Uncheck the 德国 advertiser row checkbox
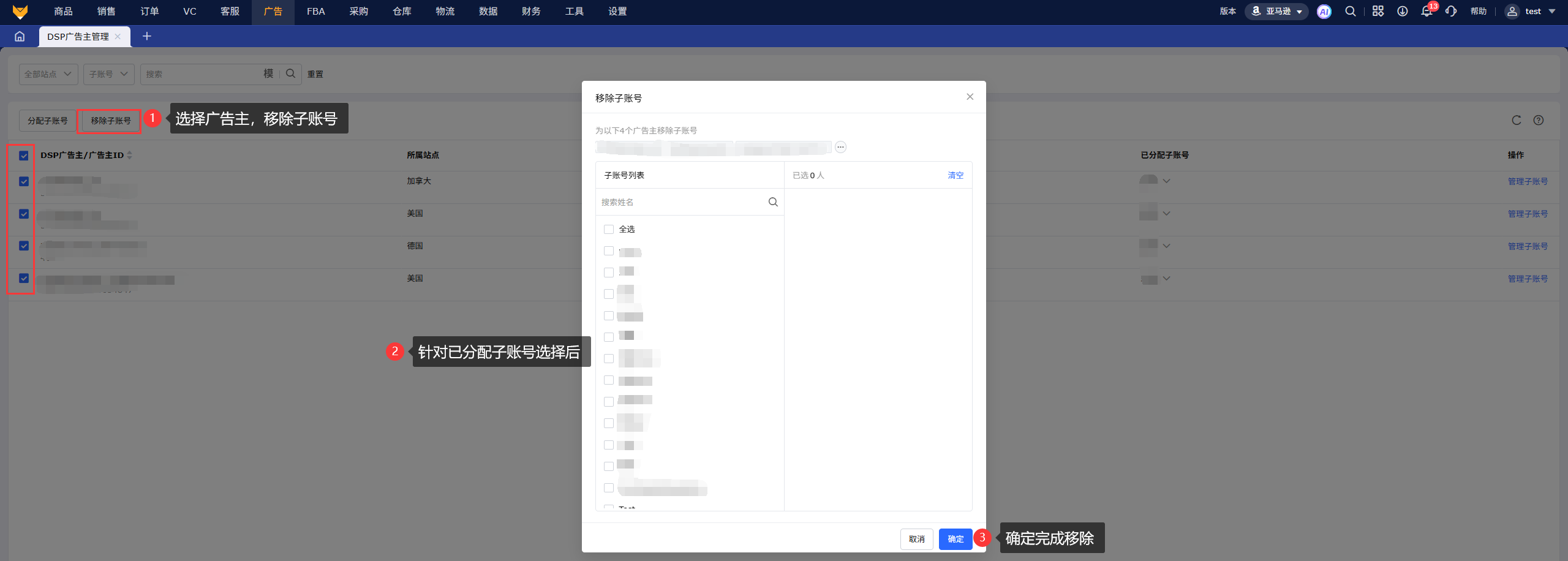 24,246
